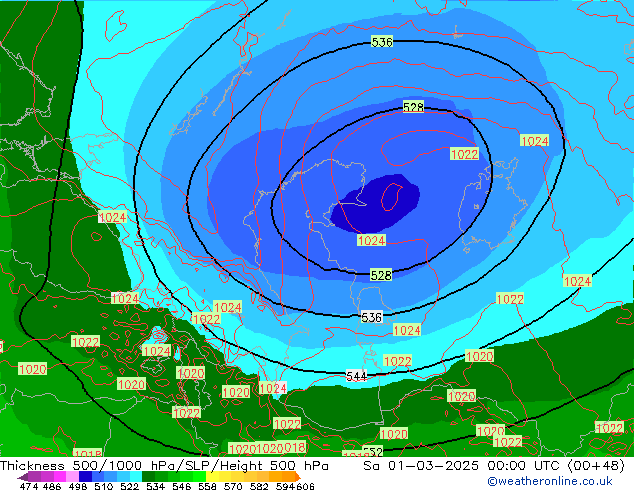Click the 1022 label beside the inner 528 contour
This screenshot has height=490, width=634.
[x=465, y=154]
